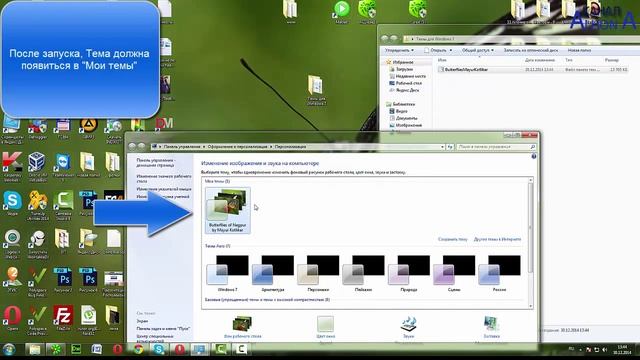Click Новая папка in Explorer toolbar

tap(579, 50)
